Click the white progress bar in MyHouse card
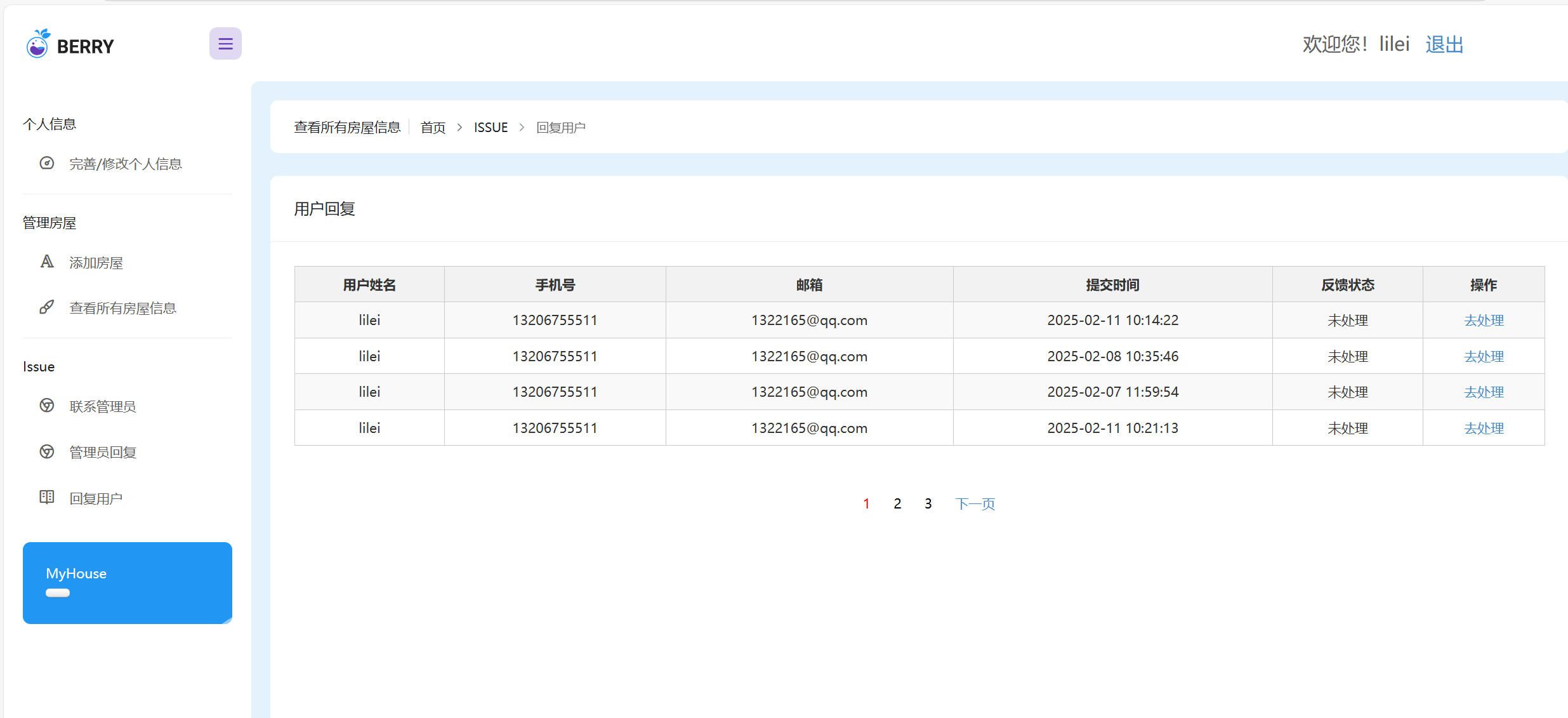The height and width of the screenshot is (718, 1568). tap(58, 593)
